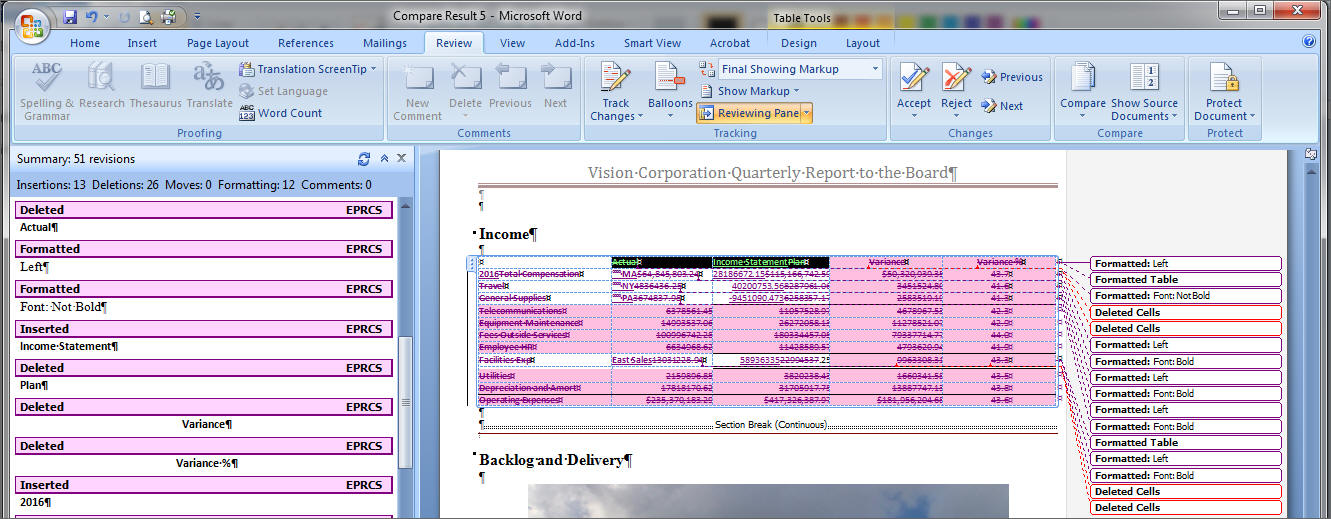Open the Thesaurus tool

155,78
